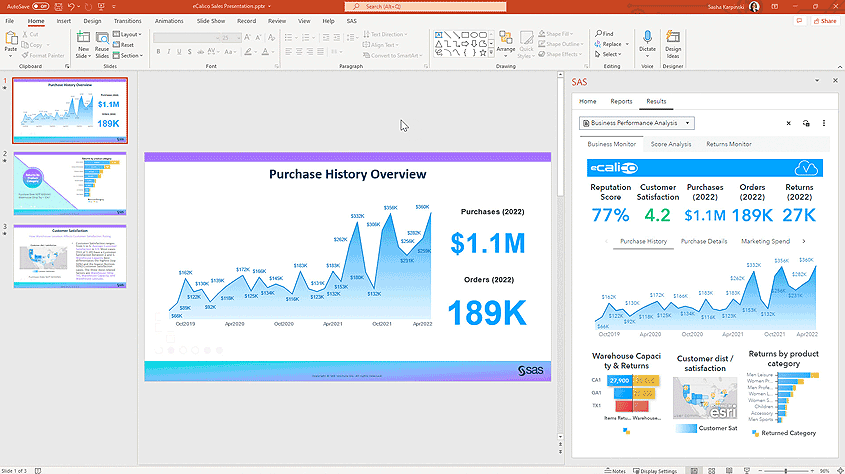845x474 pixels.
Task: Open the SAS ribbon tab
Action: (x=351, y=21)
